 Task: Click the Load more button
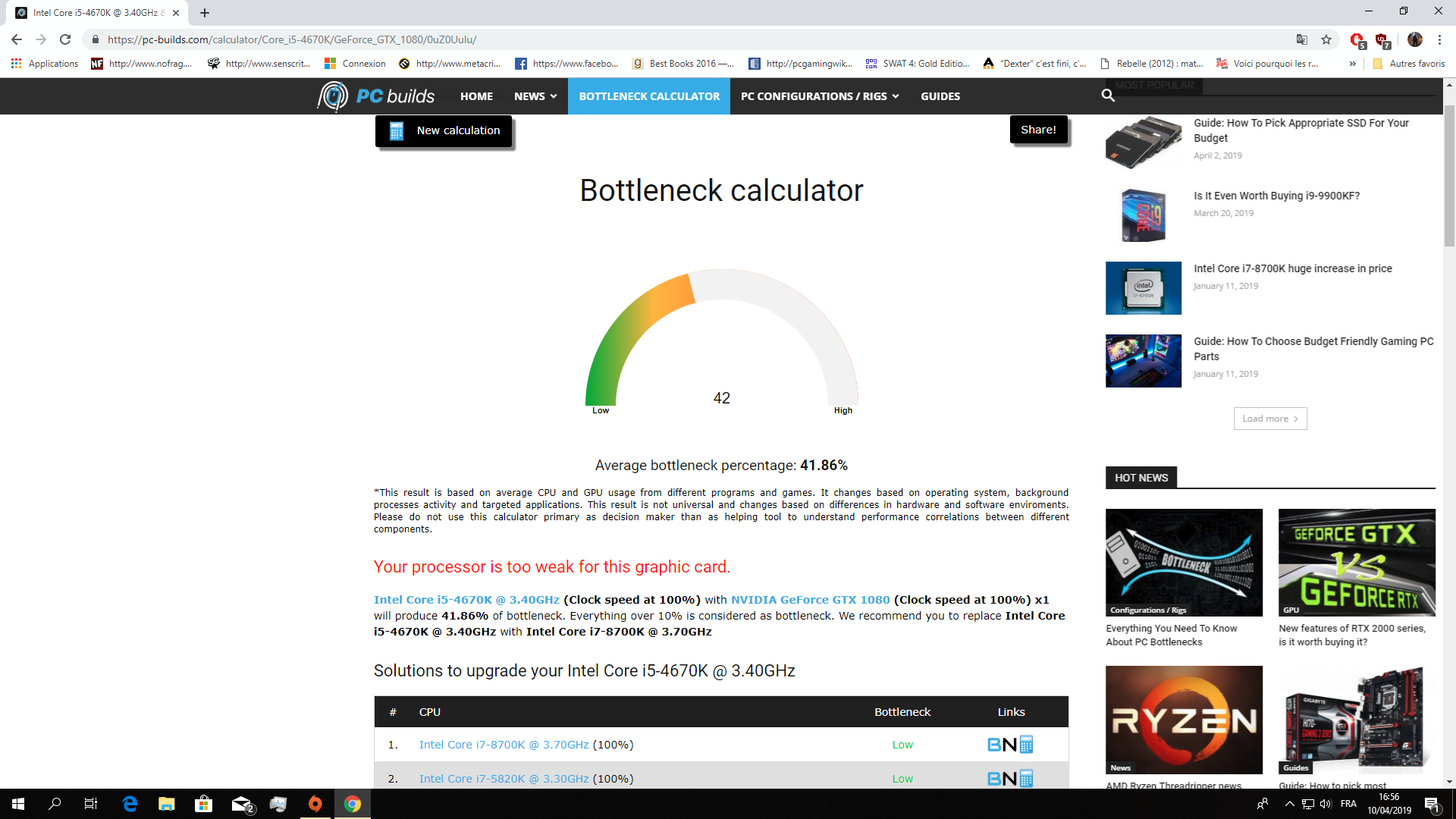tap(1270, 419)
